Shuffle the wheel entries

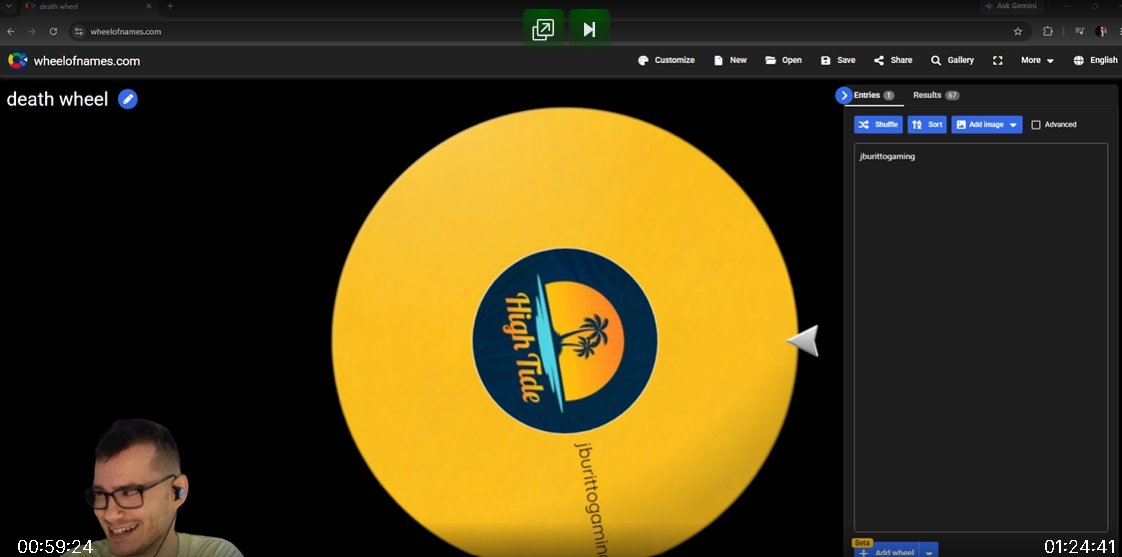click(x=878, y=125)
